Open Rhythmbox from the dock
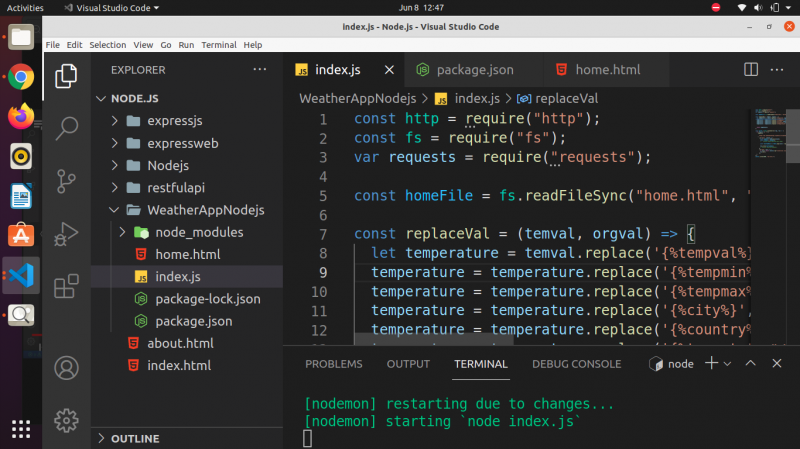Image resolution: width=800 pixels, height=449 pixels. pyautogui.click(x=21, y=156)
